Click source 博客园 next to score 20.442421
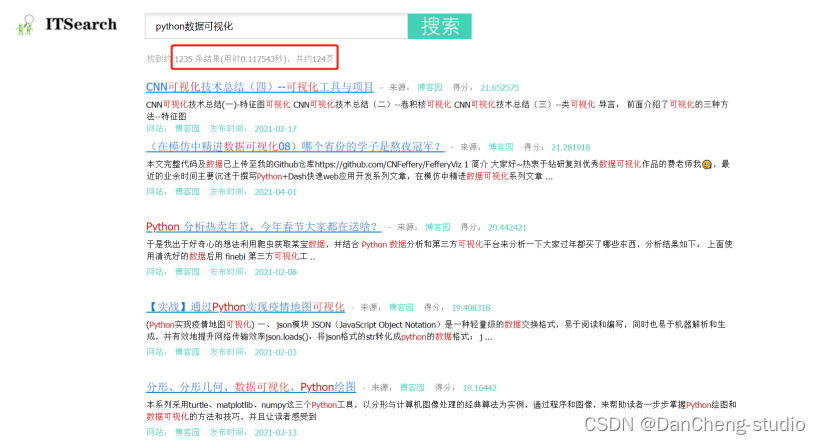Viewport: 820px width, 444px height. 437,227
